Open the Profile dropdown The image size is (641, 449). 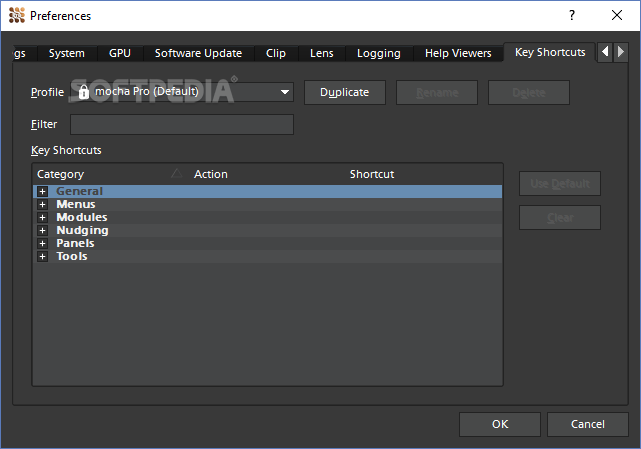pyautogui.click(x=182, y=92)
